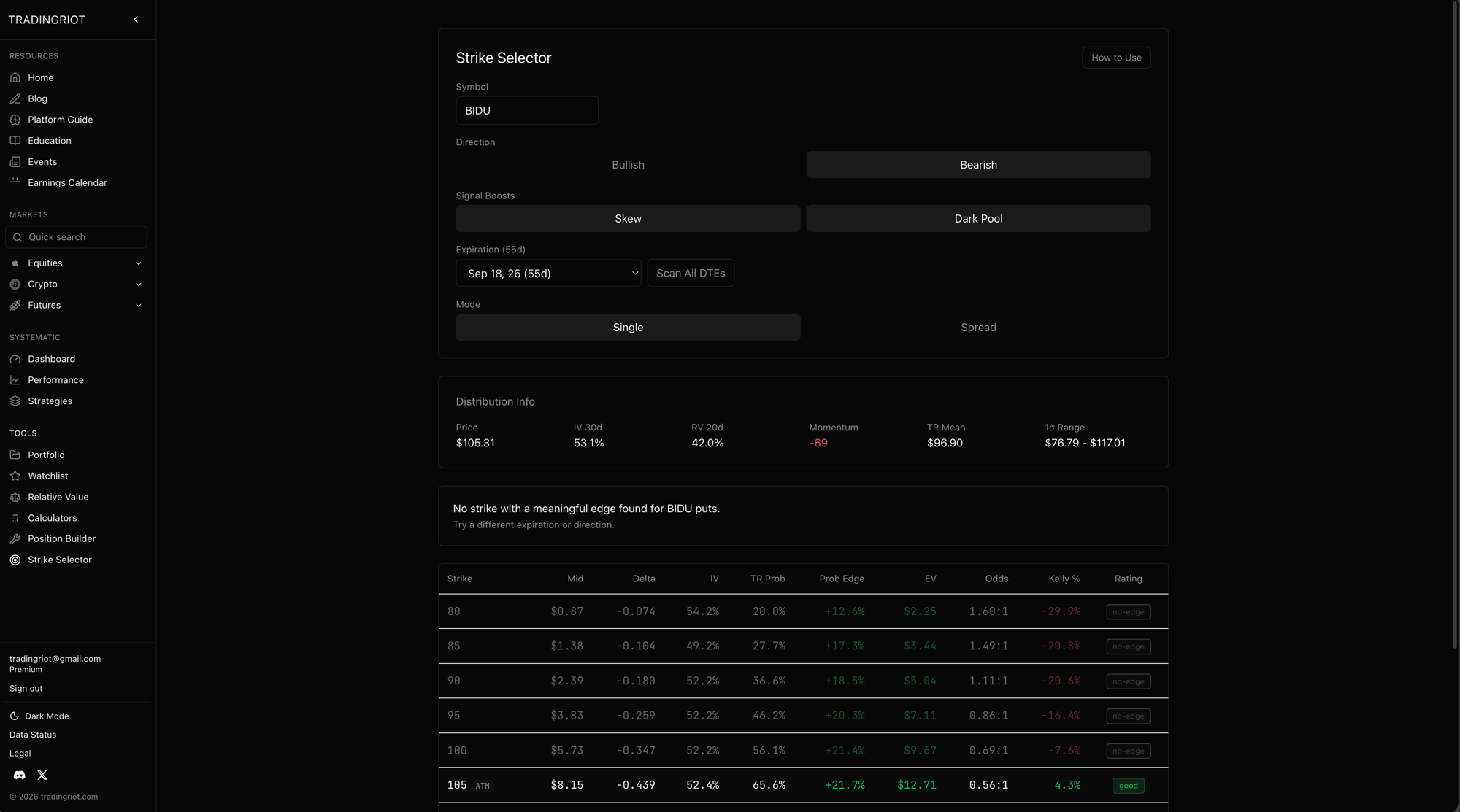Screen dimensions: 1460x812
Task: Open the Discord icon link
Action: [20, 776]
